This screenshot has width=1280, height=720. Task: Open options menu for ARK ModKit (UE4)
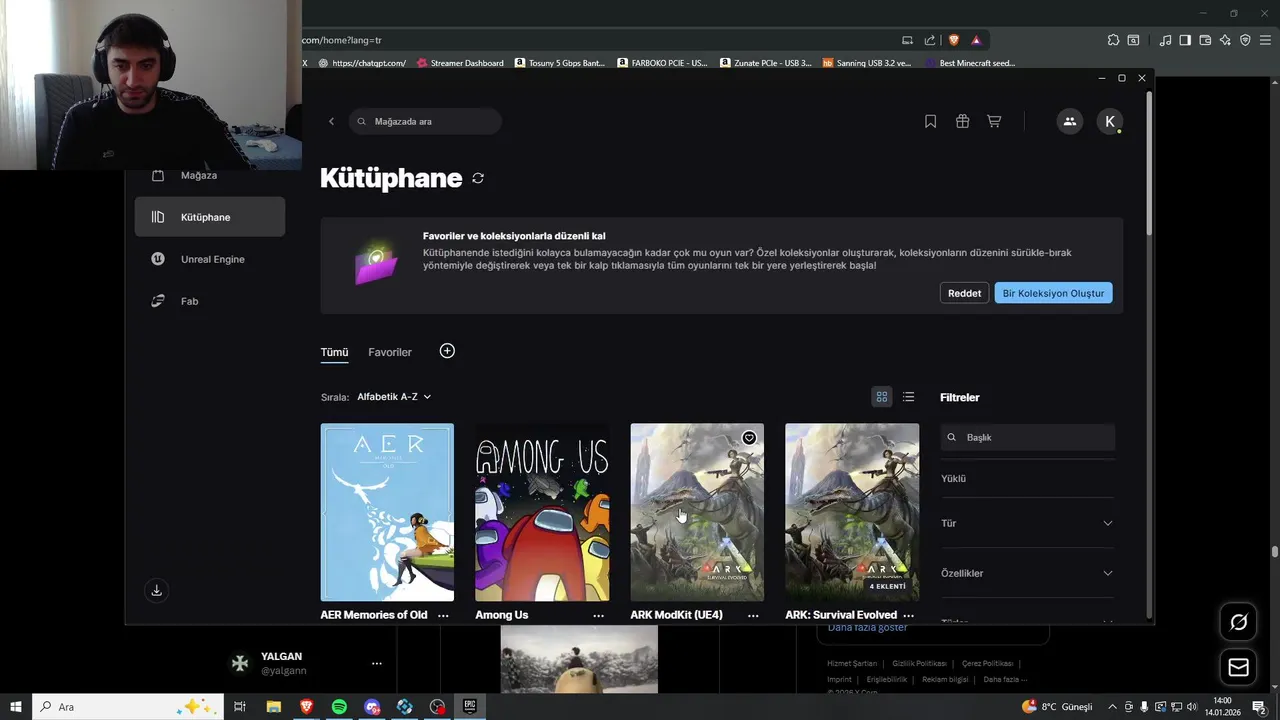pyautogui.click(x=753, y=616)
